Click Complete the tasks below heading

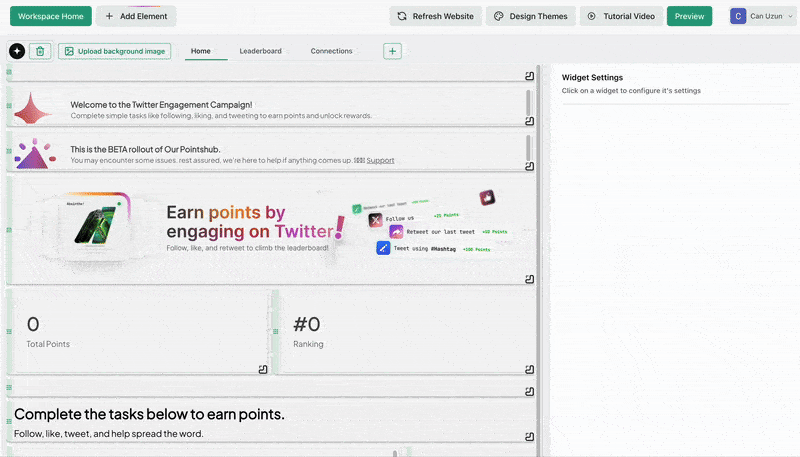pyautogui.click(x=149, y=414)
